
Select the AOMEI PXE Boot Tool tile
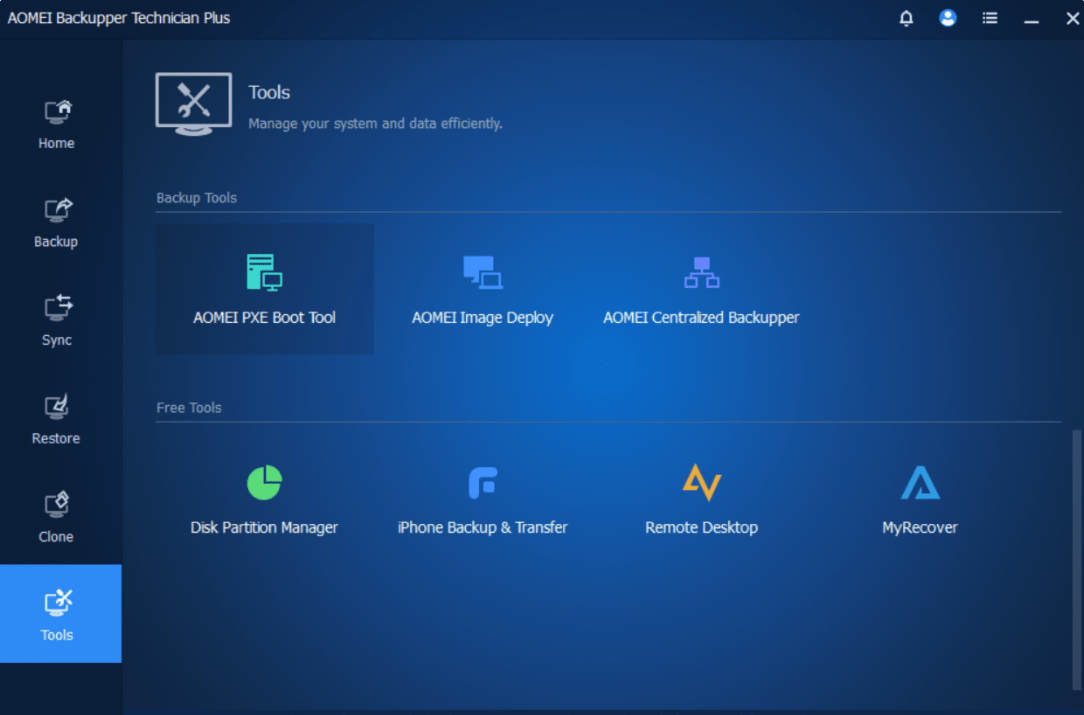tap(264, 288)
